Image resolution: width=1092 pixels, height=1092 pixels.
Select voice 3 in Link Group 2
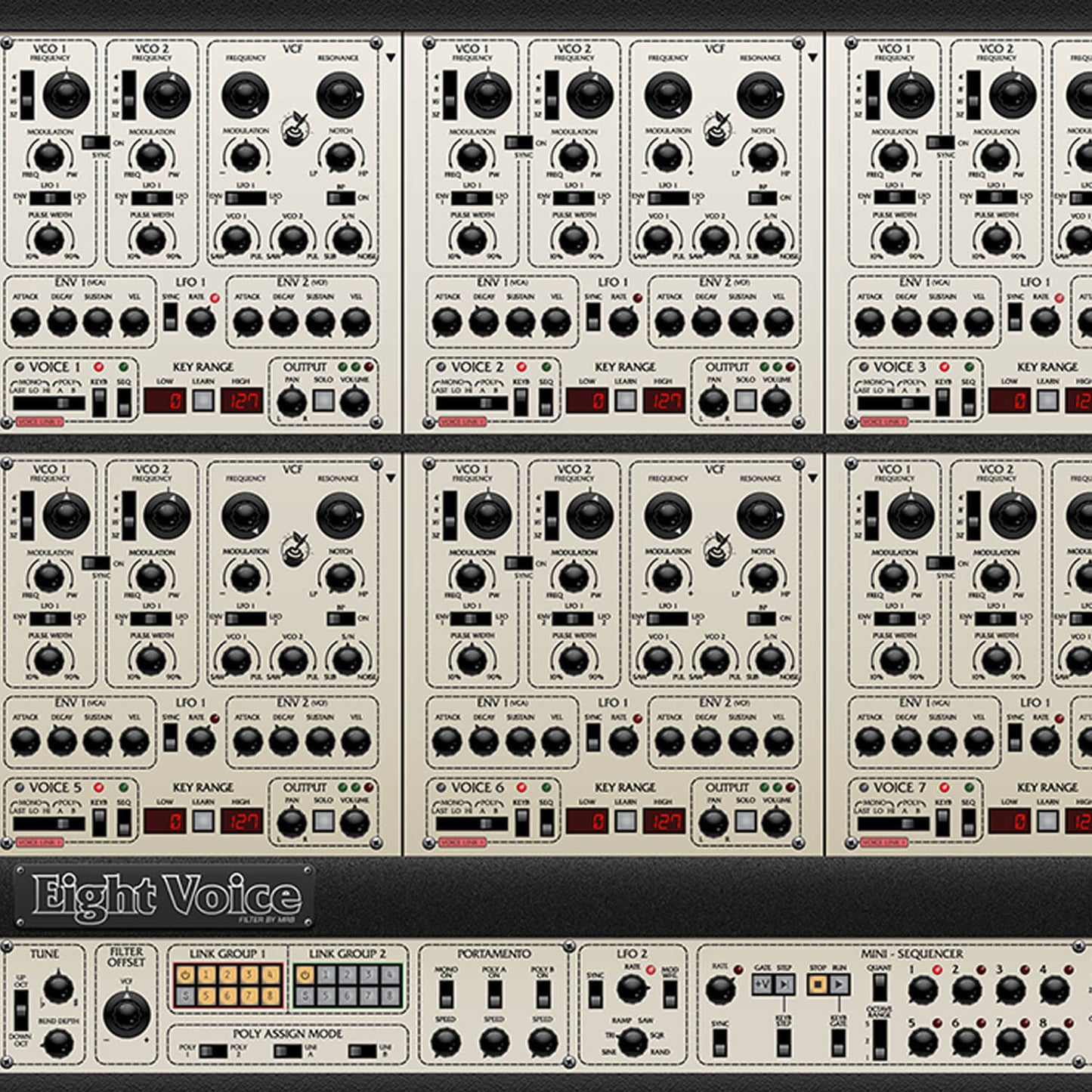369,975
